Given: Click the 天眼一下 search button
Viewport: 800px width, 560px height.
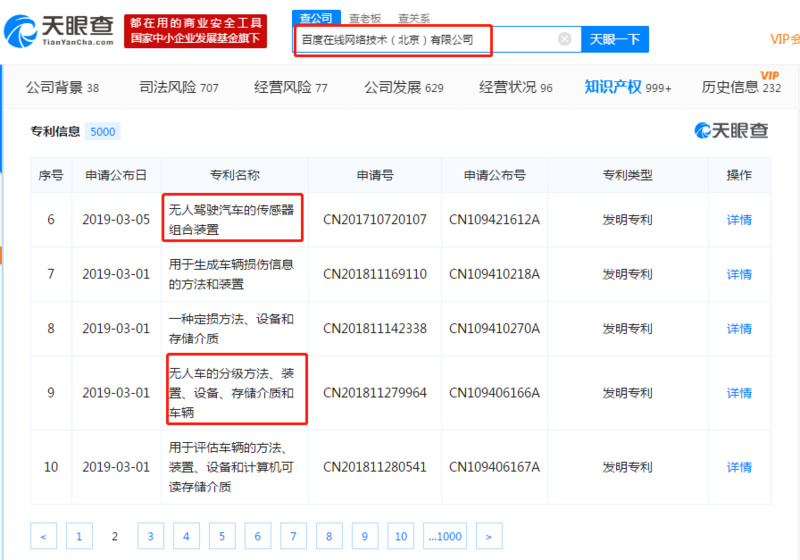Looking at the screenshot, I should click(615, 39).
